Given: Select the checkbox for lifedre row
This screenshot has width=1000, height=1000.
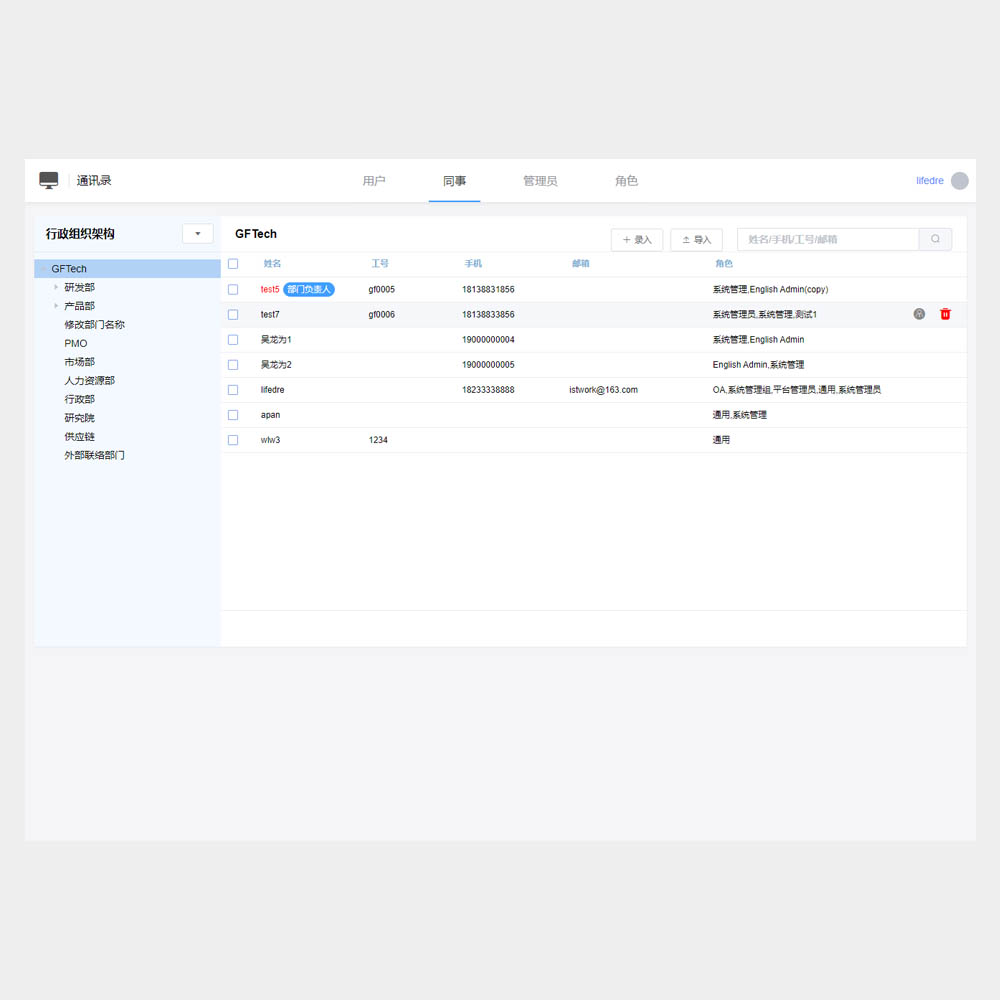Looking at the screenshot, I should [233, 390].
